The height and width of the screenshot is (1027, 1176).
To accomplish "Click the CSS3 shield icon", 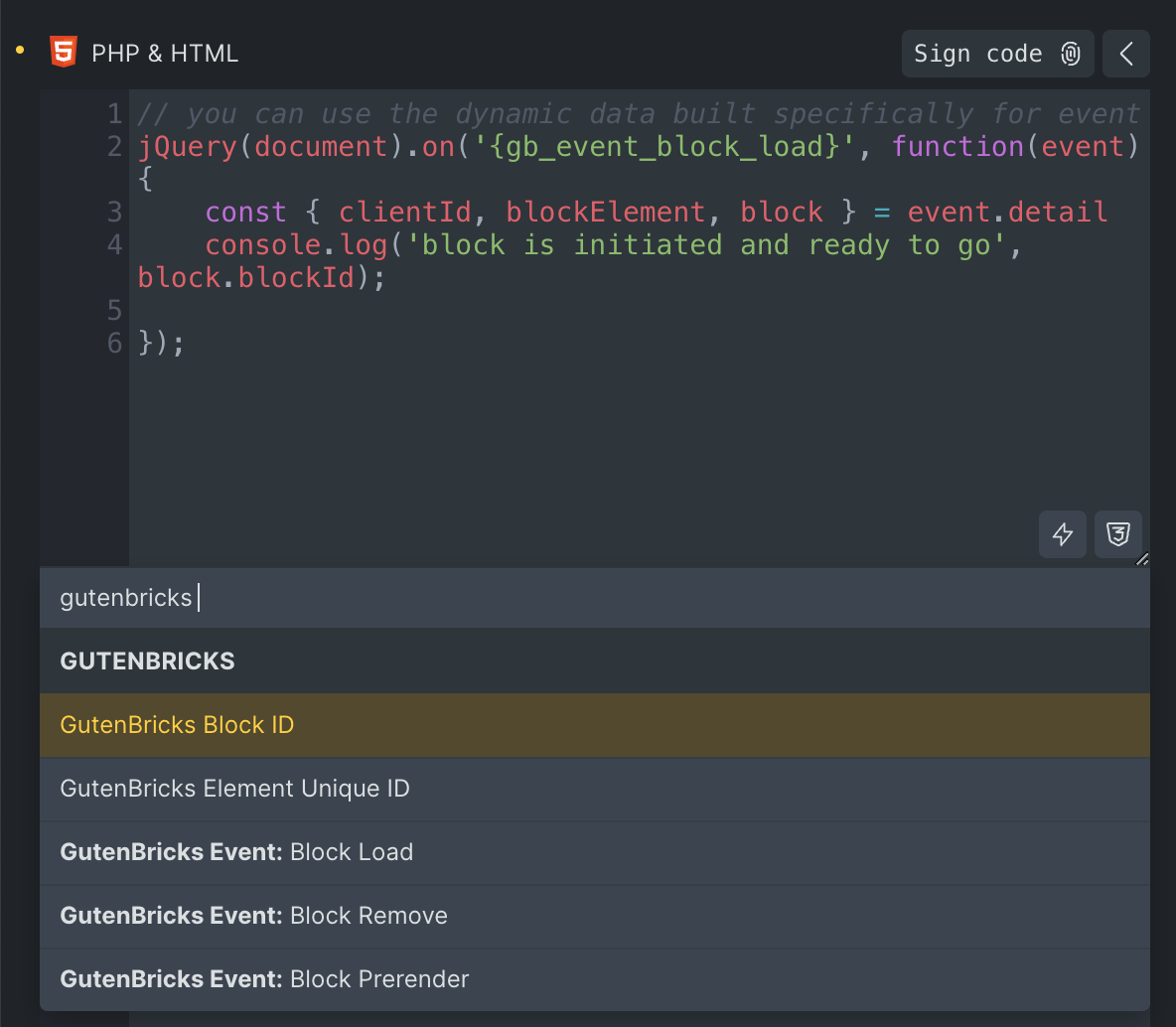I will [x=1118, y=534].
